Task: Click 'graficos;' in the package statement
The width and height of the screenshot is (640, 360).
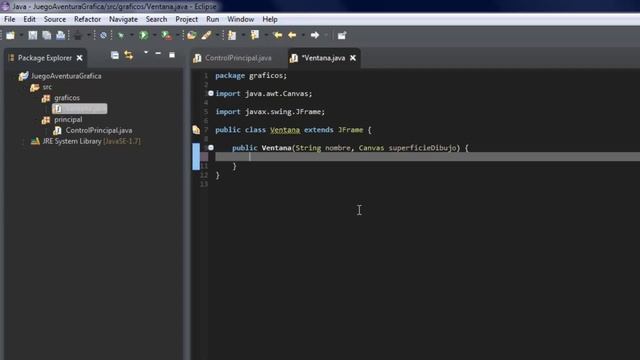Action: pyautogui.click(x=268, y=76)
